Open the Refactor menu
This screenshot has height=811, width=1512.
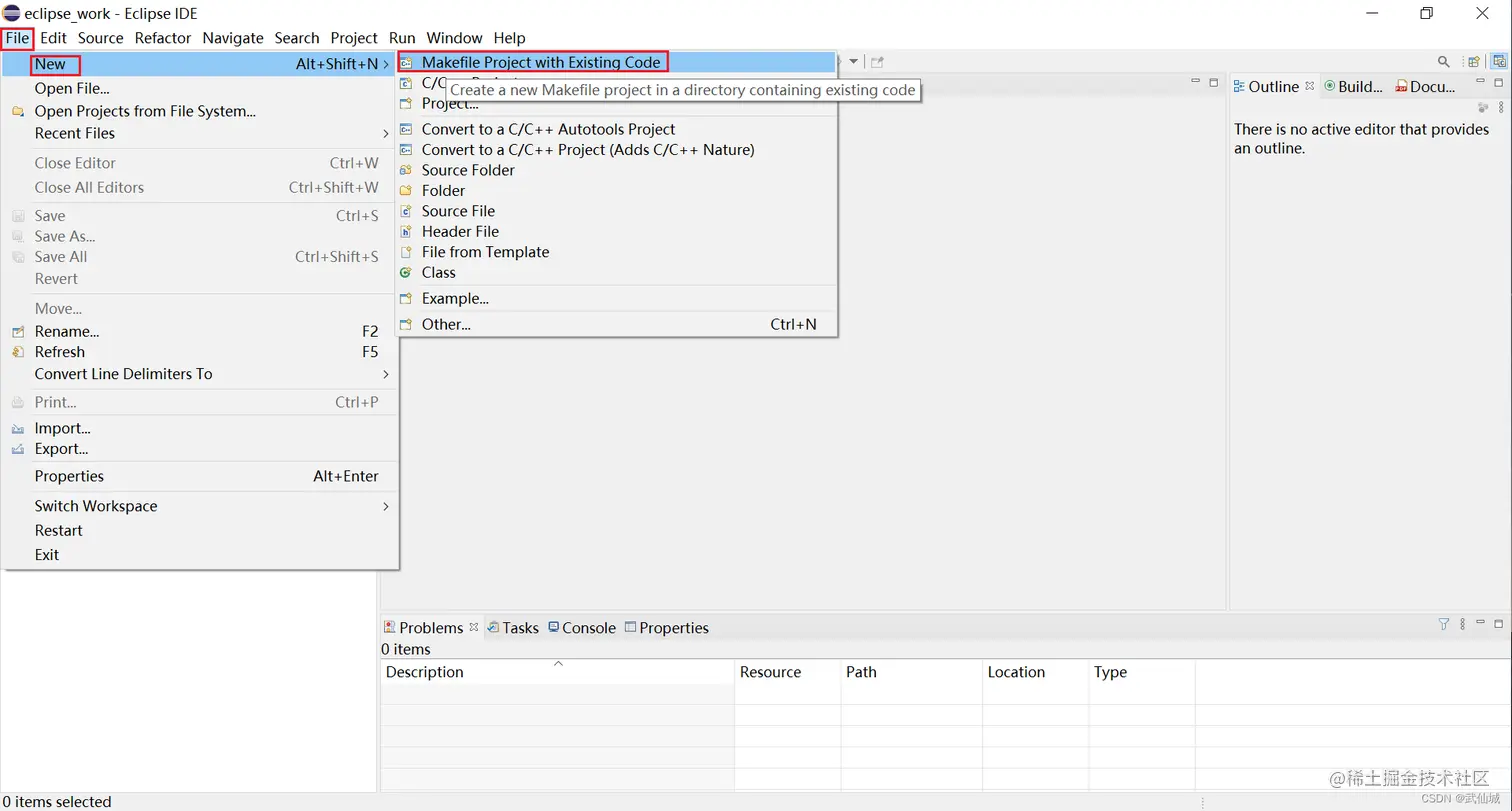point(163,38)
